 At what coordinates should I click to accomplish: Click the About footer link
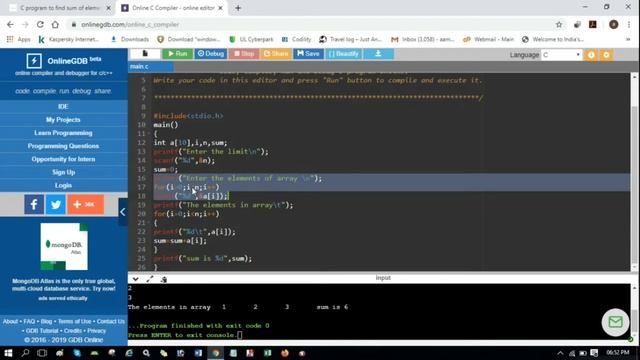[10, 322]
